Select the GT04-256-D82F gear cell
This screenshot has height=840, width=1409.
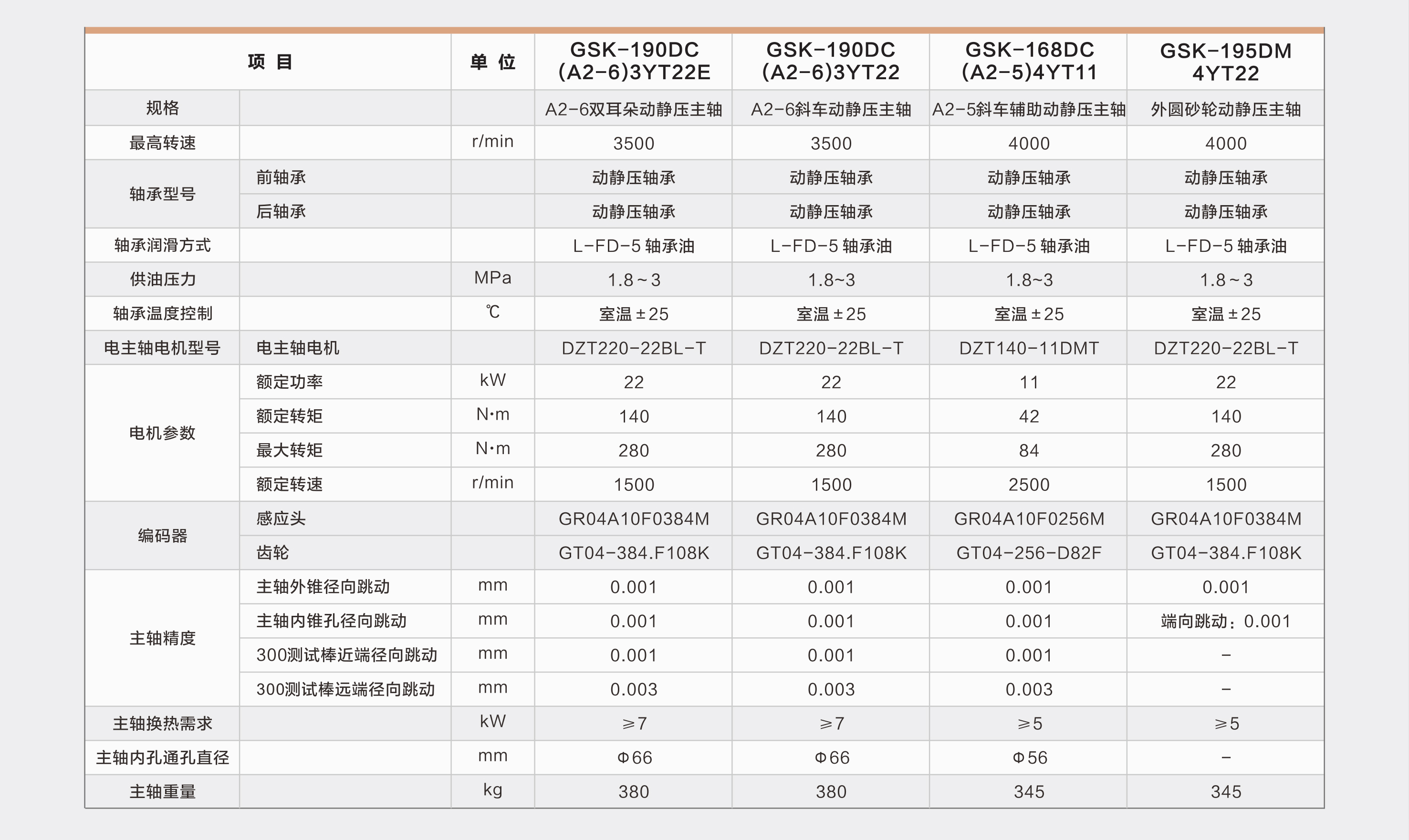tap(1029, 552)
